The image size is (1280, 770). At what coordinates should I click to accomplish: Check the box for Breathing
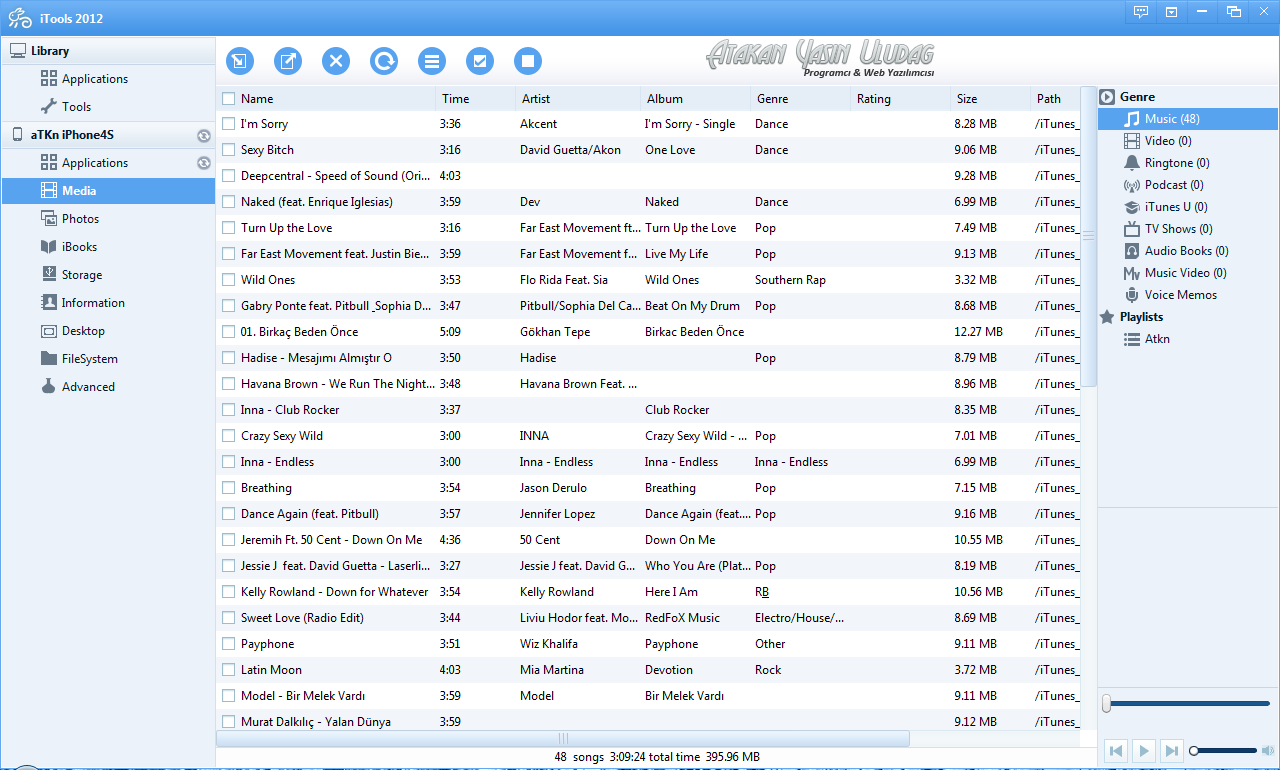(x=229, y=488)
